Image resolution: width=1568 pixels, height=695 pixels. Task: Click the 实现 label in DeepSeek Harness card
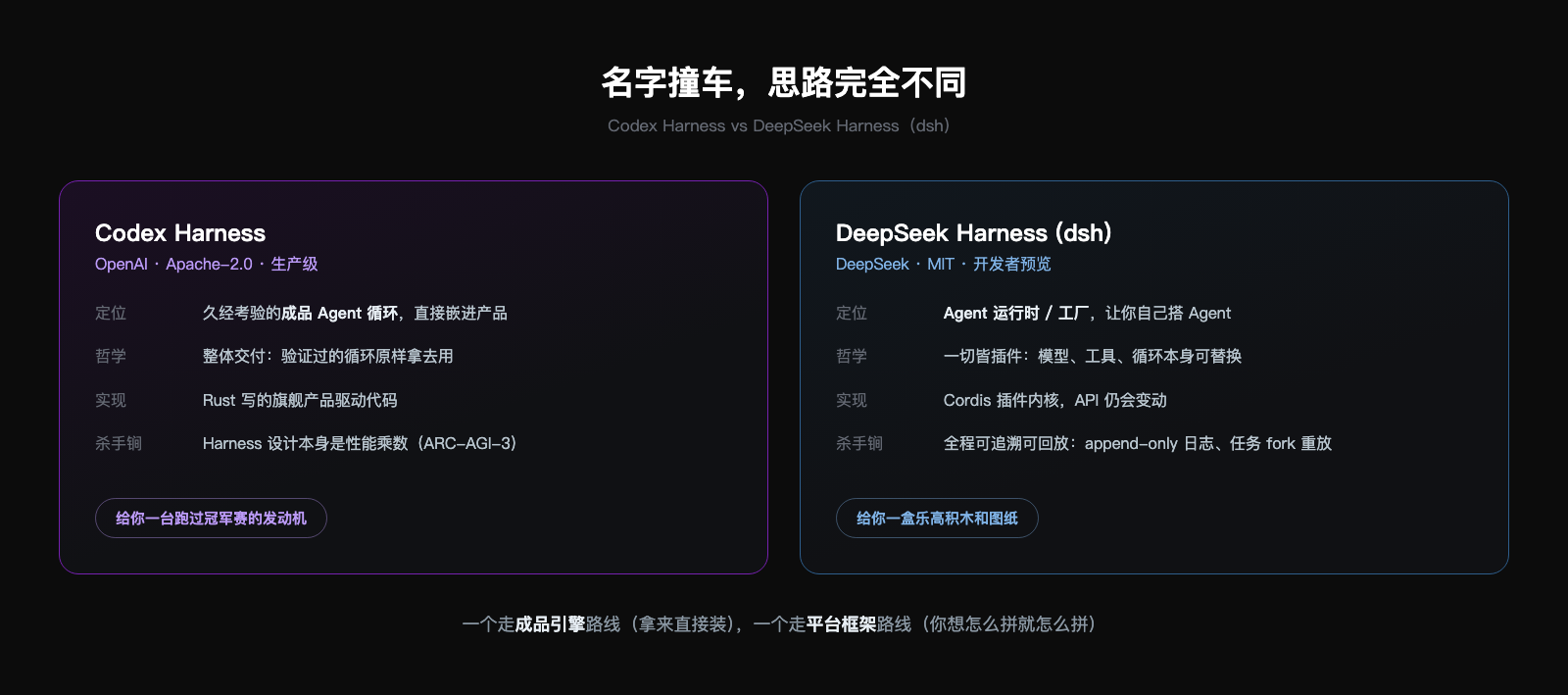[x=852, y=400]
